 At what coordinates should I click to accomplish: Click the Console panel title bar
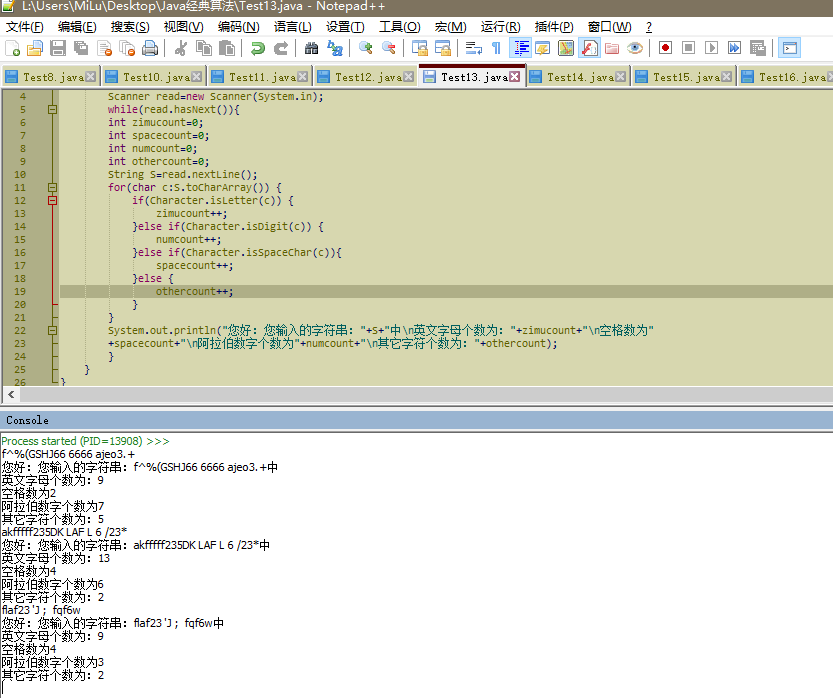point(416,420)
